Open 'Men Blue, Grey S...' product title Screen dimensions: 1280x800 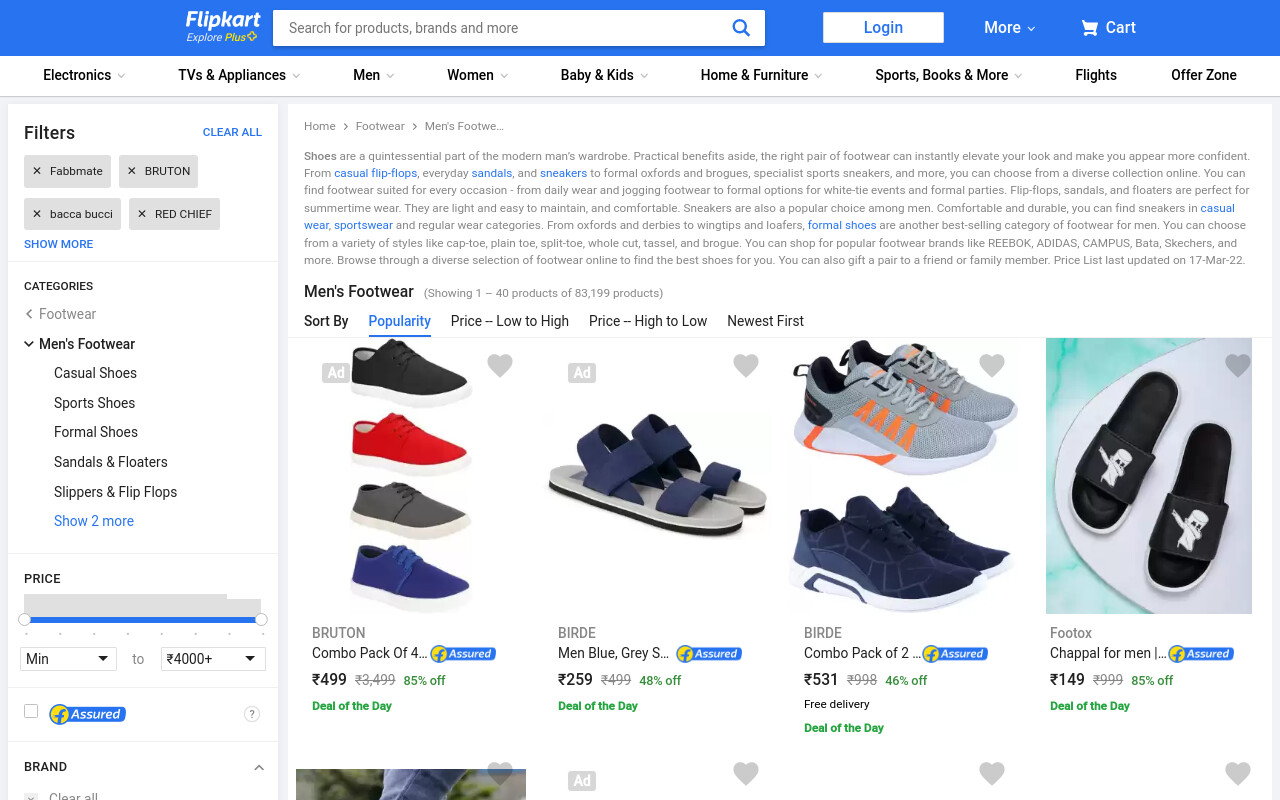coord(613,653)
